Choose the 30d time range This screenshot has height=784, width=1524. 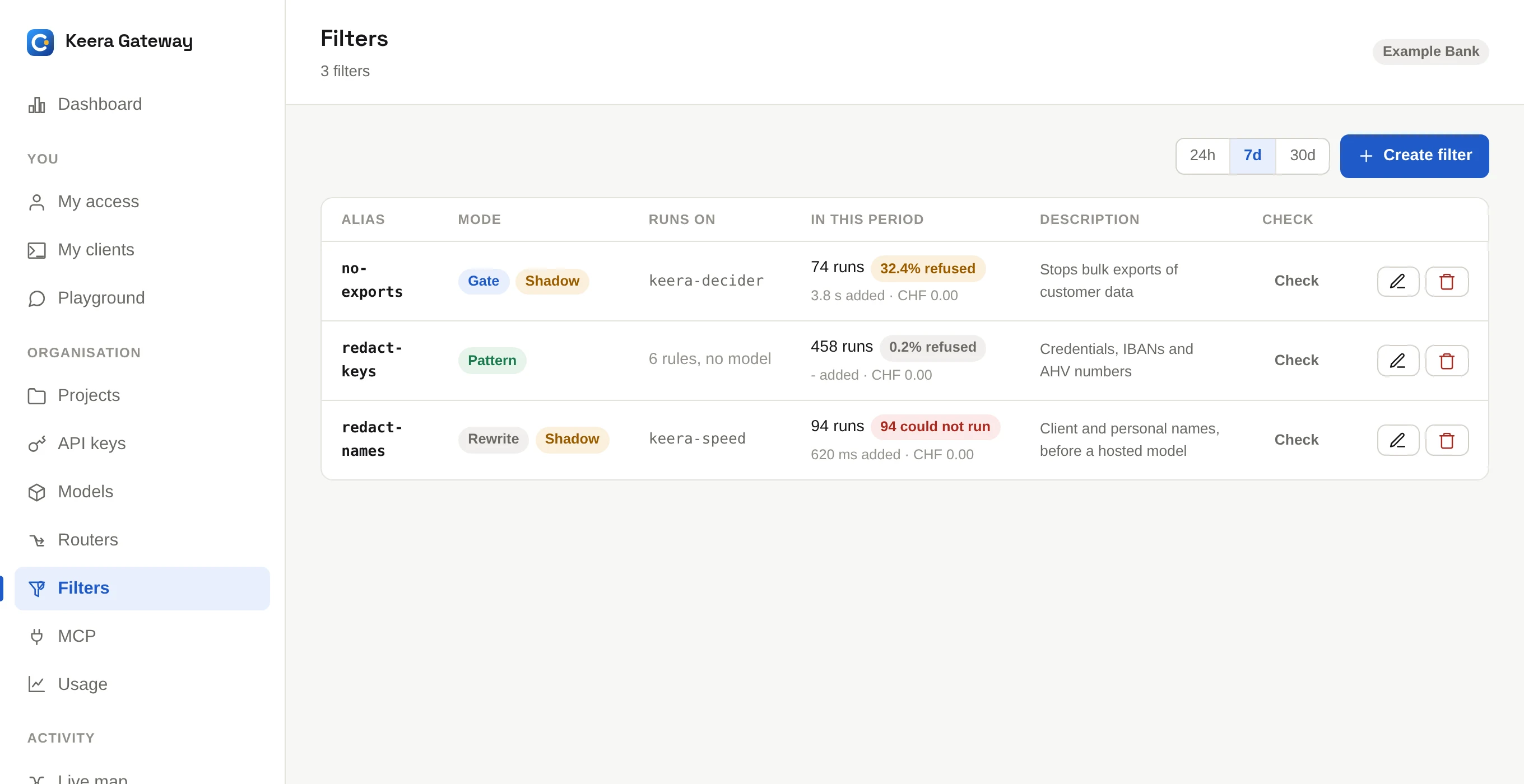(1302, 156)
